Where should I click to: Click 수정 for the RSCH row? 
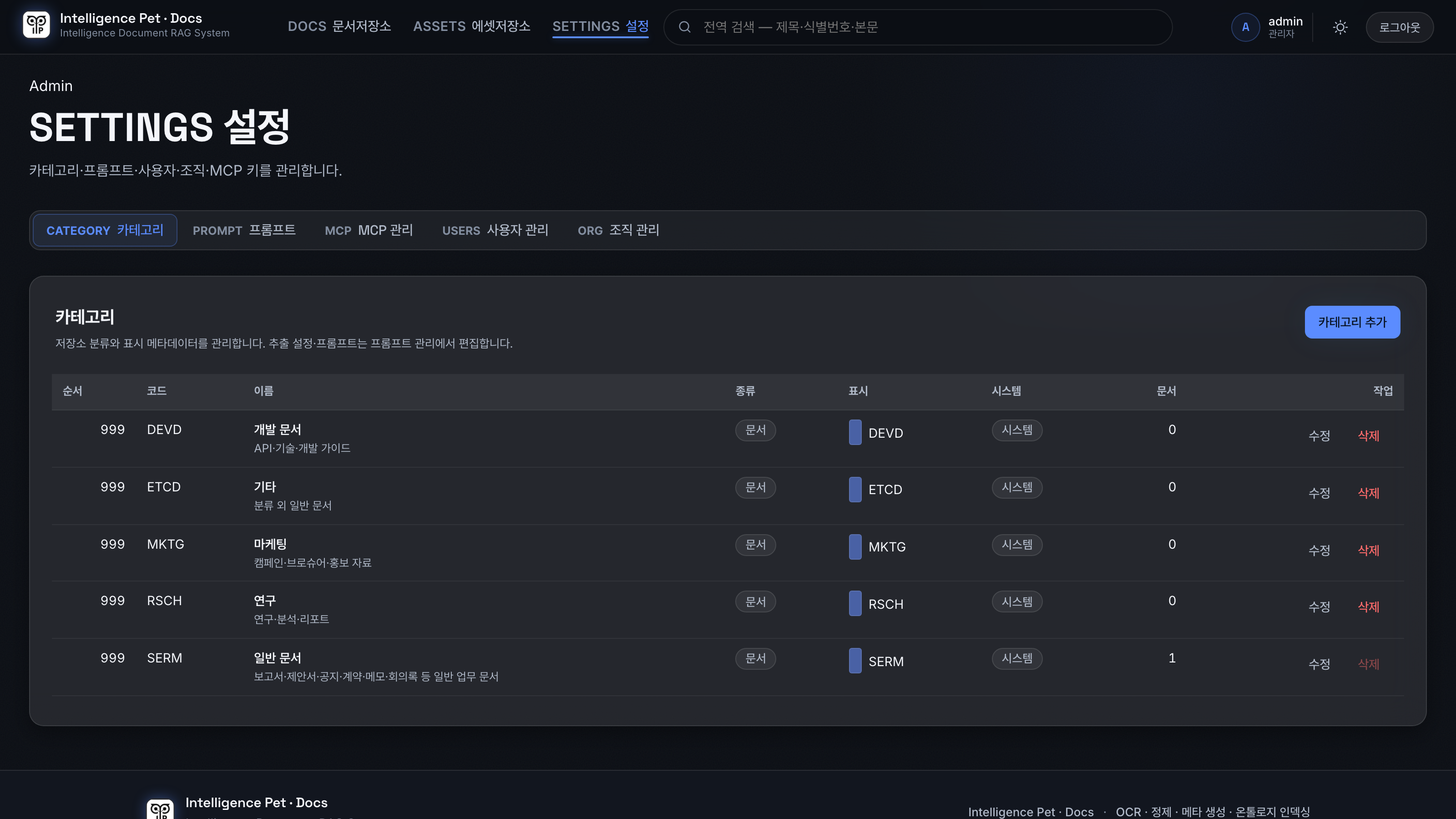[x=1319, y=607]
